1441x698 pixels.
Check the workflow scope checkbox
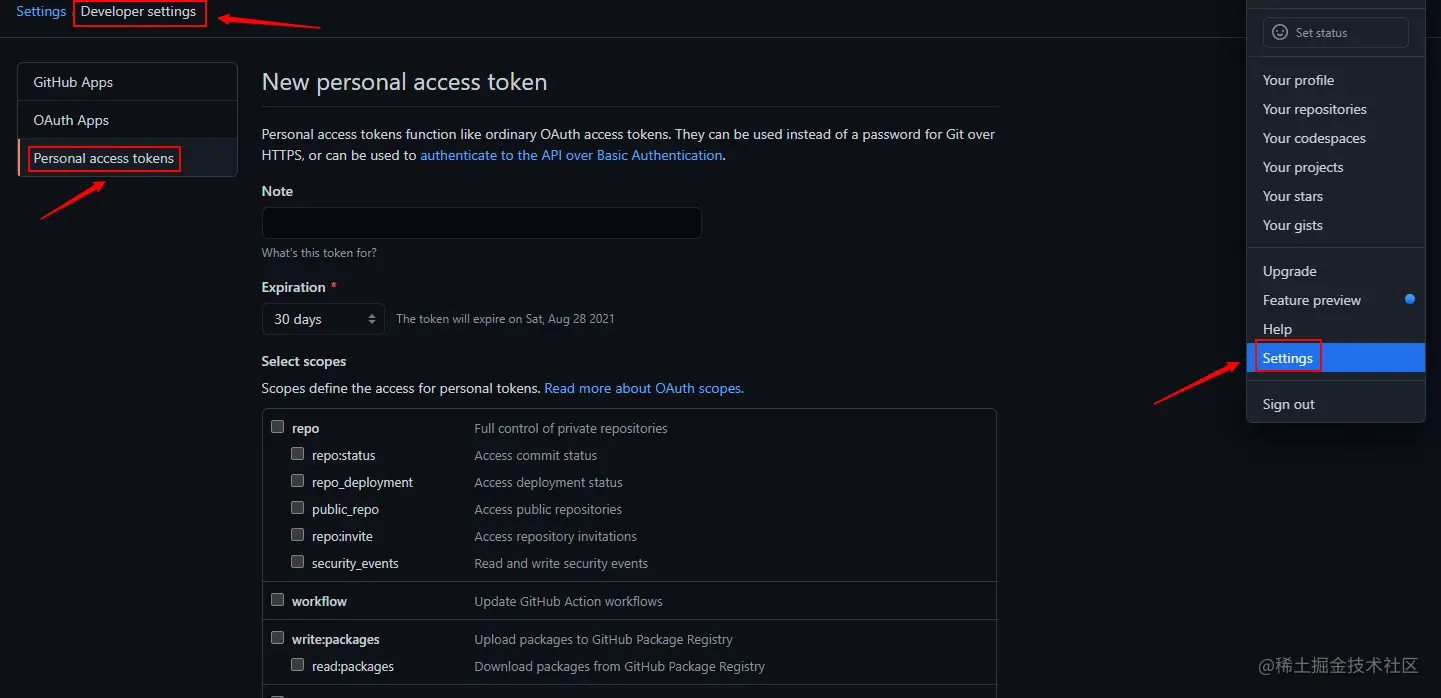(x=278, y=599)
